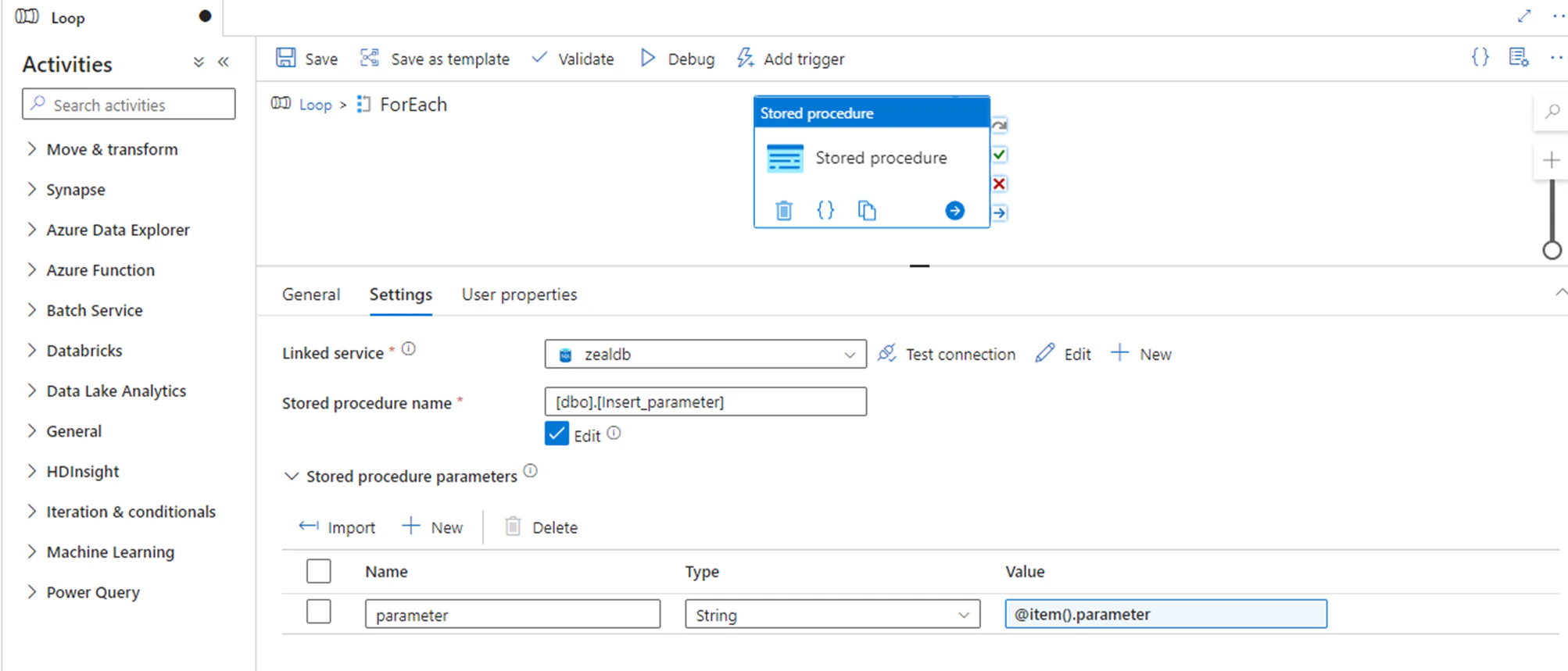Open the canvas search magnifier
This screenshot has width=1568, height=671.
[x=1552, y=112]
